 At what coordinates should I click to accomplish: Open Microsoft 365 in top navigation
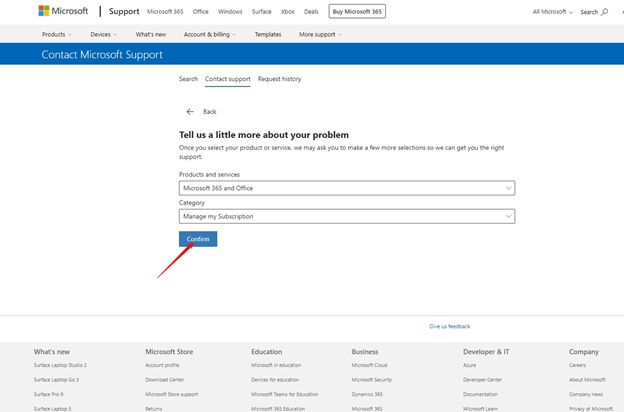coord(165,12)
